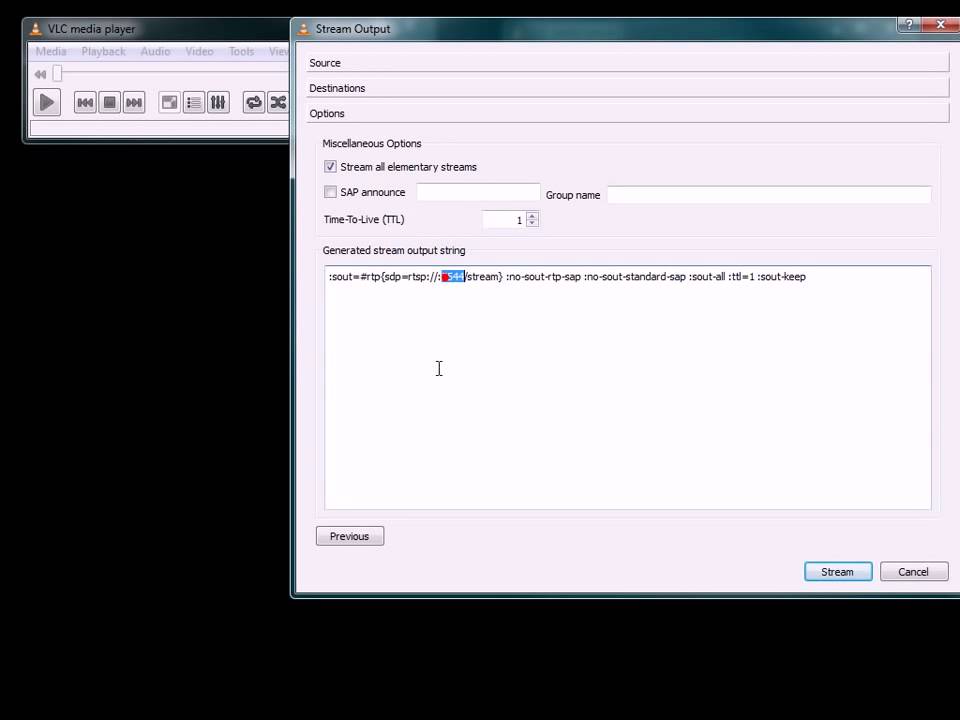Toggle fullscreen video button in VLC
960x720 pixels.
(x=170, y=102)
